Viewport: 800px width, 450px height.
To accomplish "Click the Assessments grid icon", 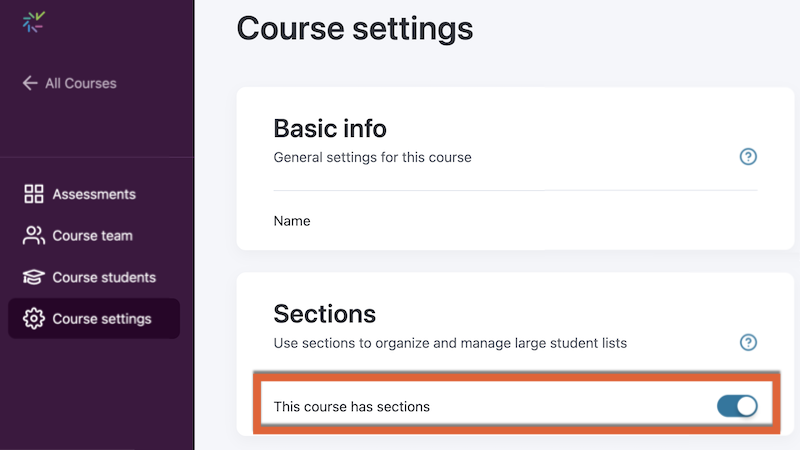I will pyautogui.click(x=34, y=194).
